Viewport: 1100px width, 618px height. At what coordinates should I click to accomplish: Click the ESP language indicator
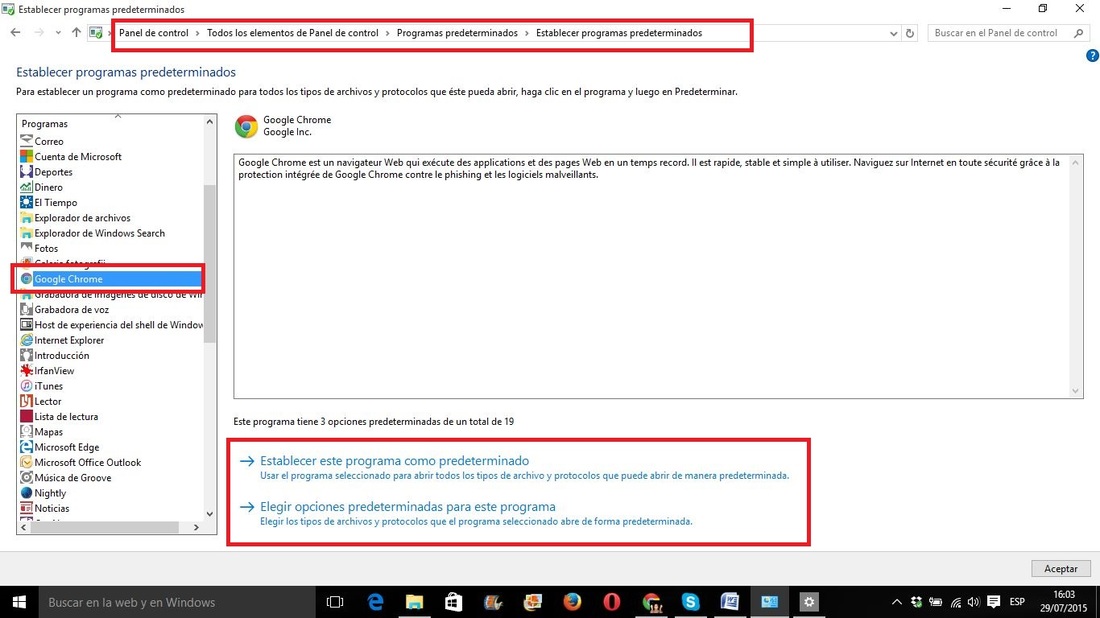1017,602
